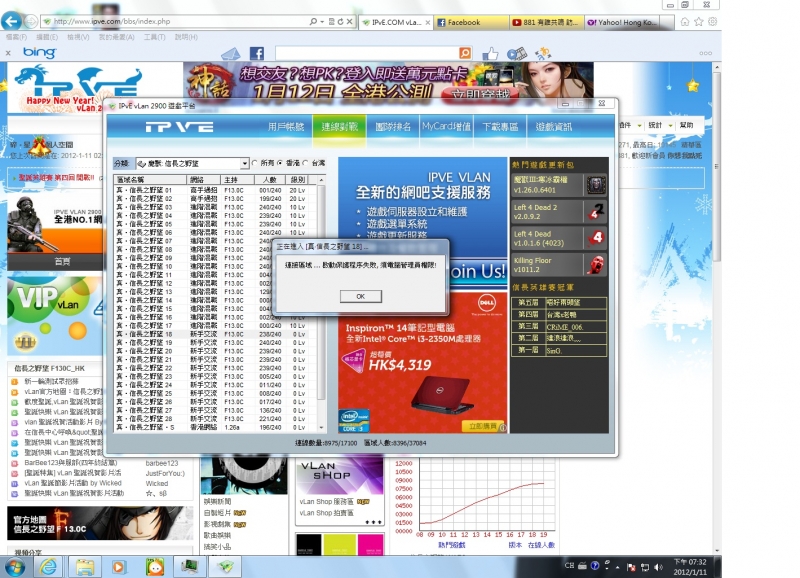Open the 工具 menu in Internet Explorer
This screenshot has height=578, width=800.
click(x=154, y=37)
